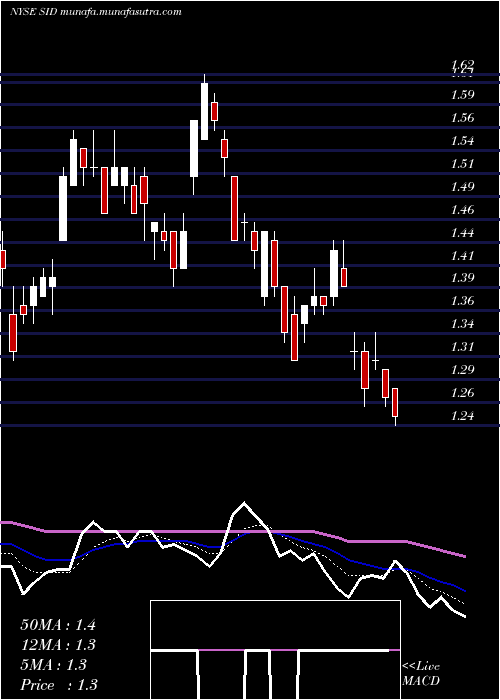500x700 pixels.
Task: Click the <<Live MACD label
Action: point(421,674)
